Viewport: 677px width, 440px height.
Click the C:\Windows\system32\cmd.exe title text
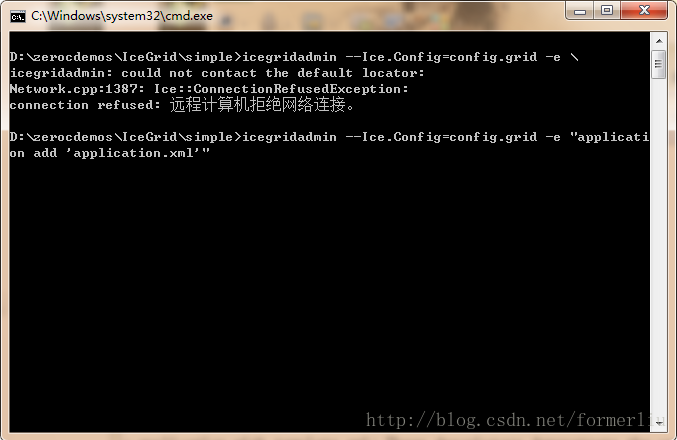click(122, 16)
